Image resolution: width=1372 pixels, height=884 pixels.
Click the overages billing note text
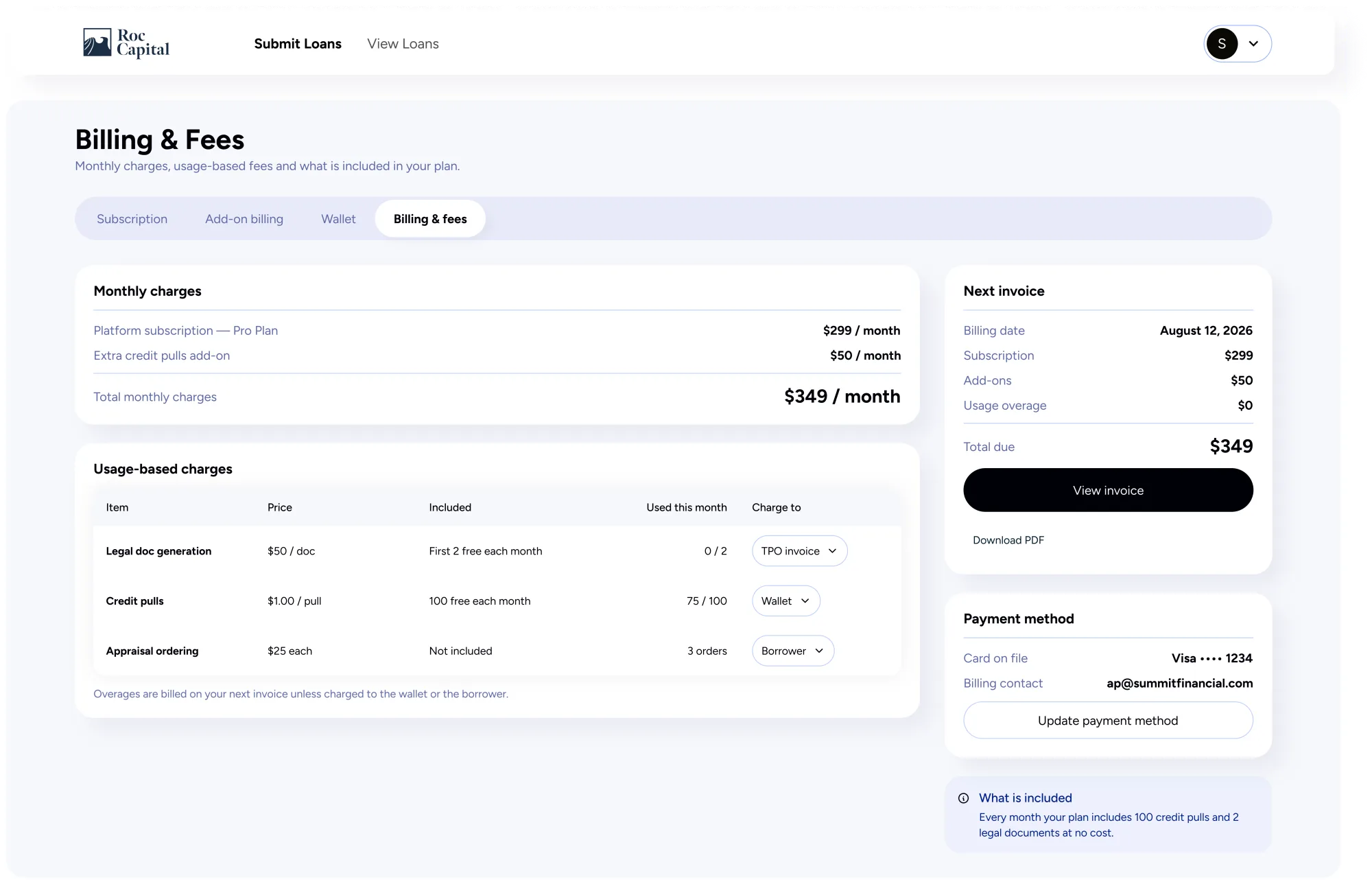(x=300, y=694)
